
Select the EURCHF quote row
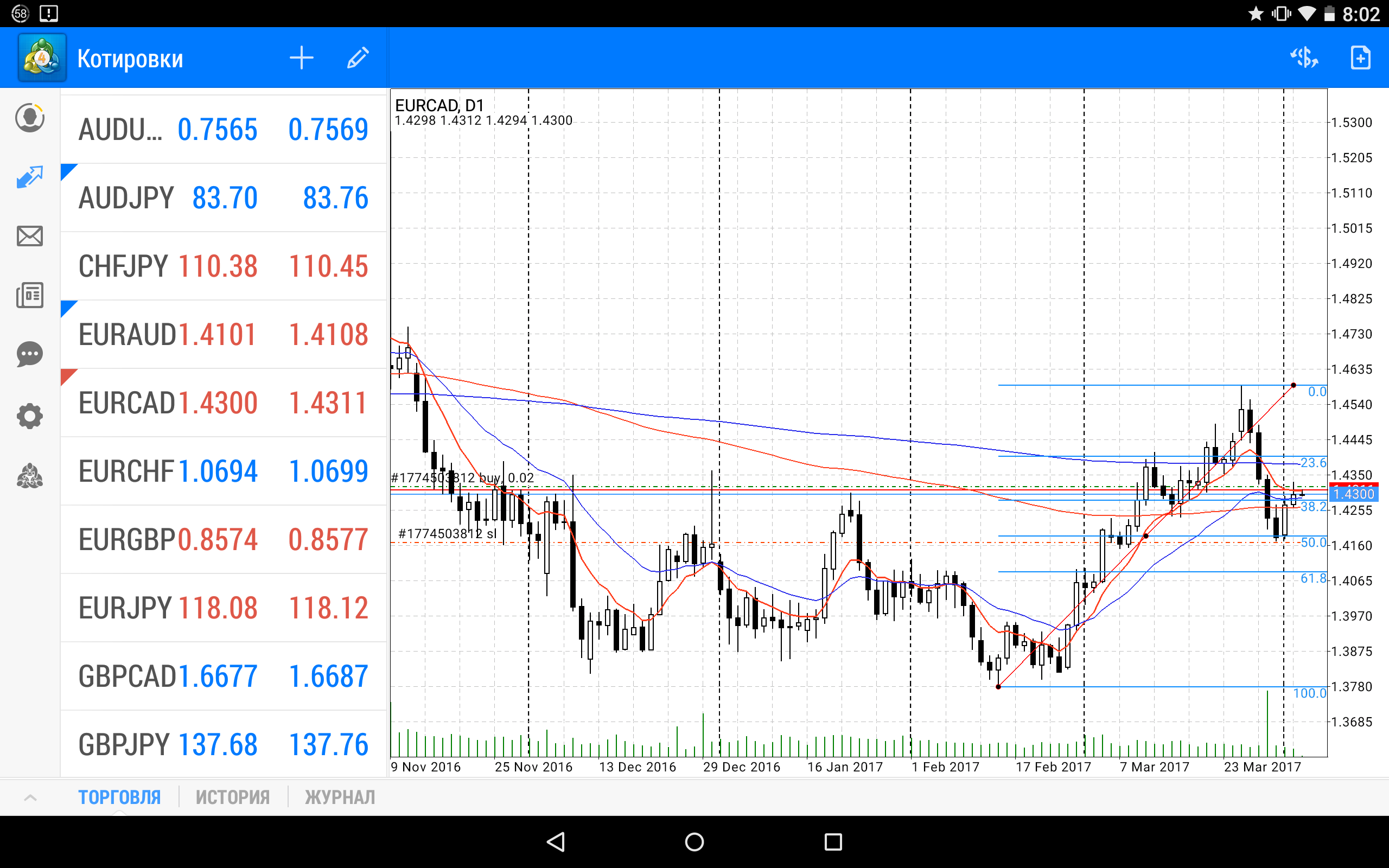(224, 471)
